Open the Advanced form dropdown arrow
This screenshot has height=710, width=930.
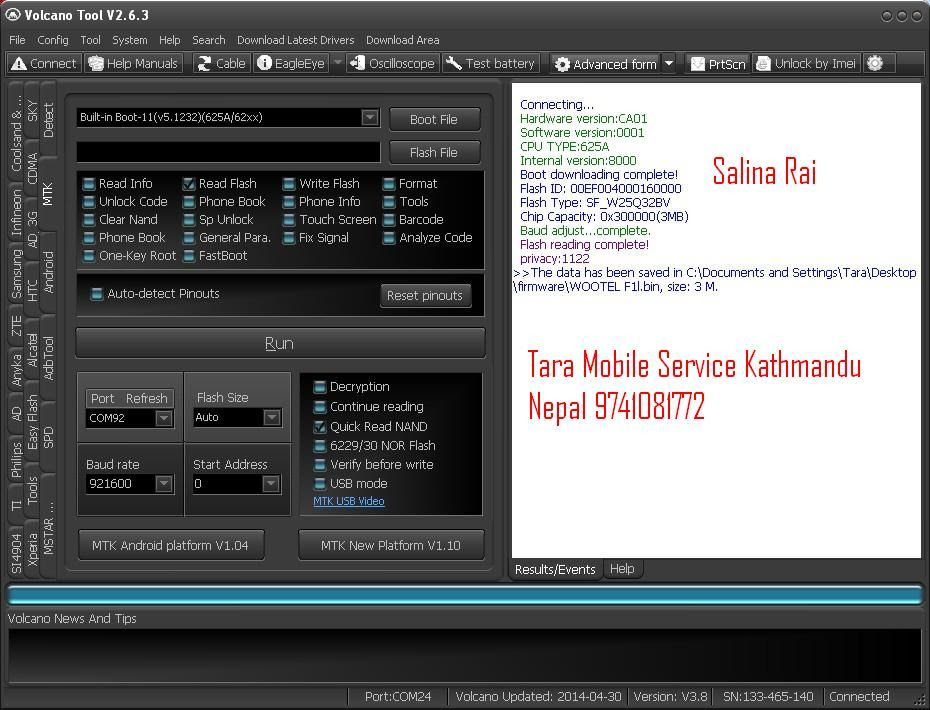(x=668, y=64)
